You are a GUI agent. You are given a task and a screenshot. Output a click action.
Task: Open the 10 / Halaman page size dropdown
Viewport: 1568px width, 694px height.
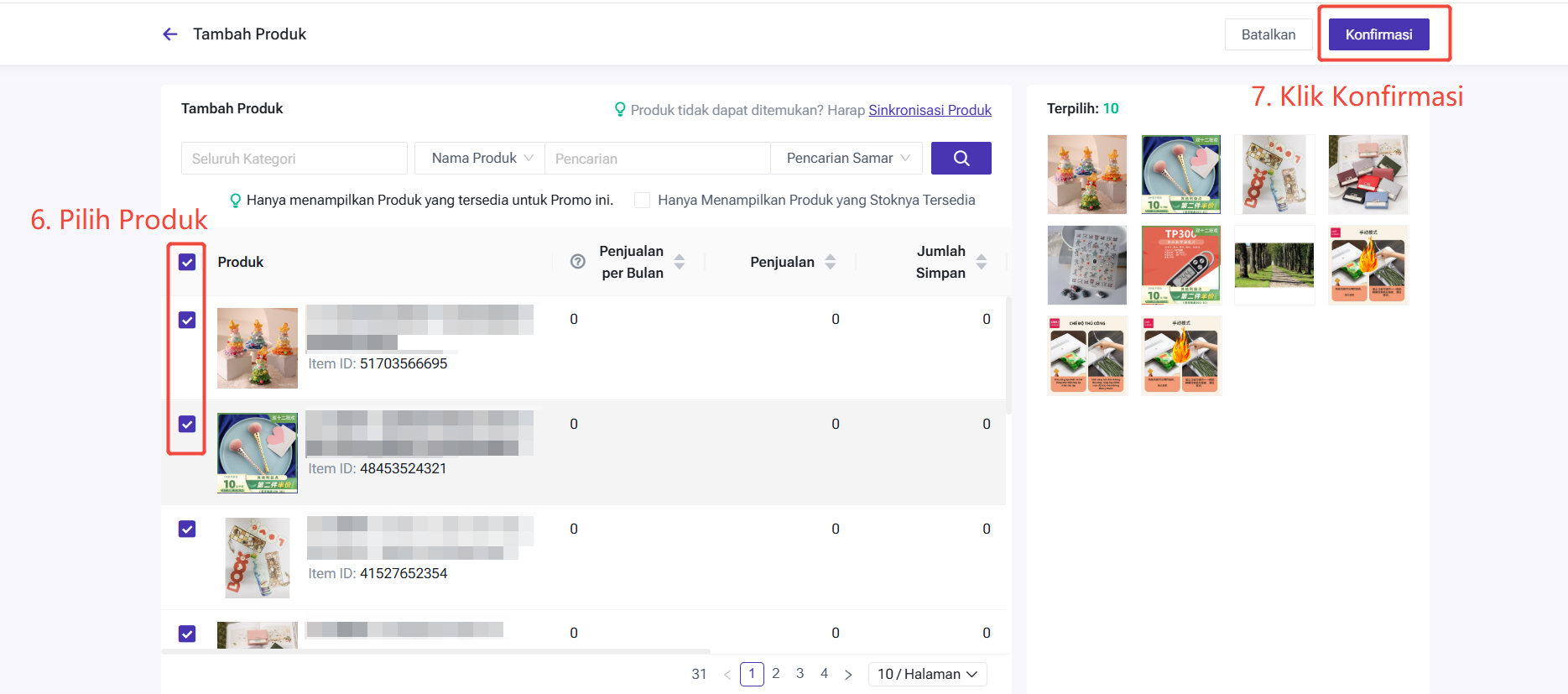pos(927,675)
